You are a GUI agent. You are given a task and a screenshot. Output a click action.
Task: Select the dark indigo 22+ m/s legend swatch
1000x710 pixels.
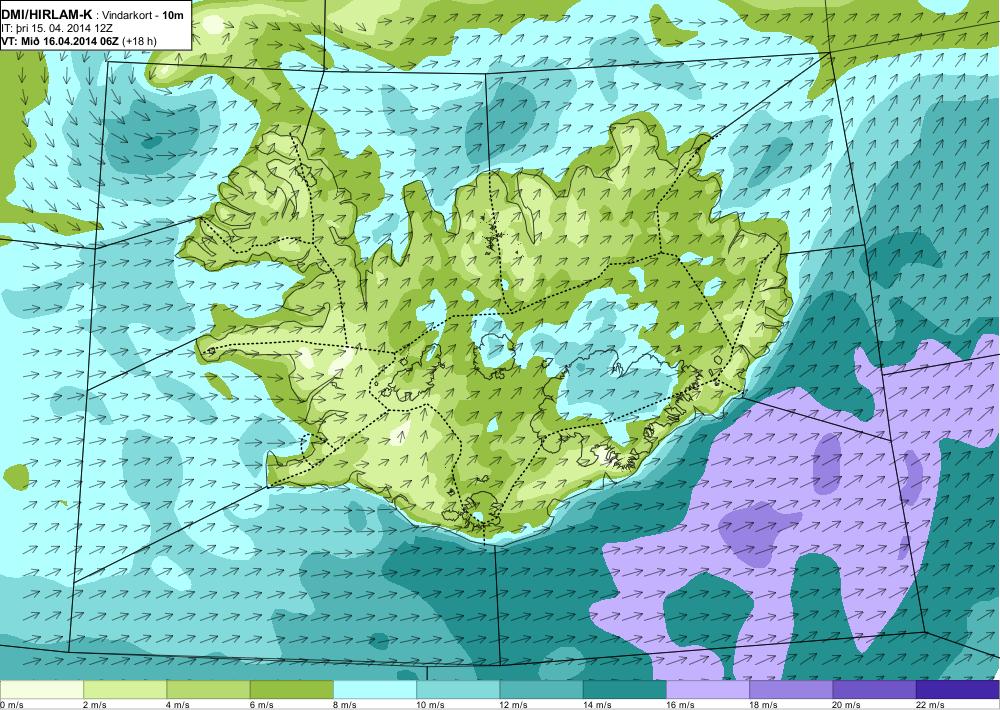[x=957, y=690]
